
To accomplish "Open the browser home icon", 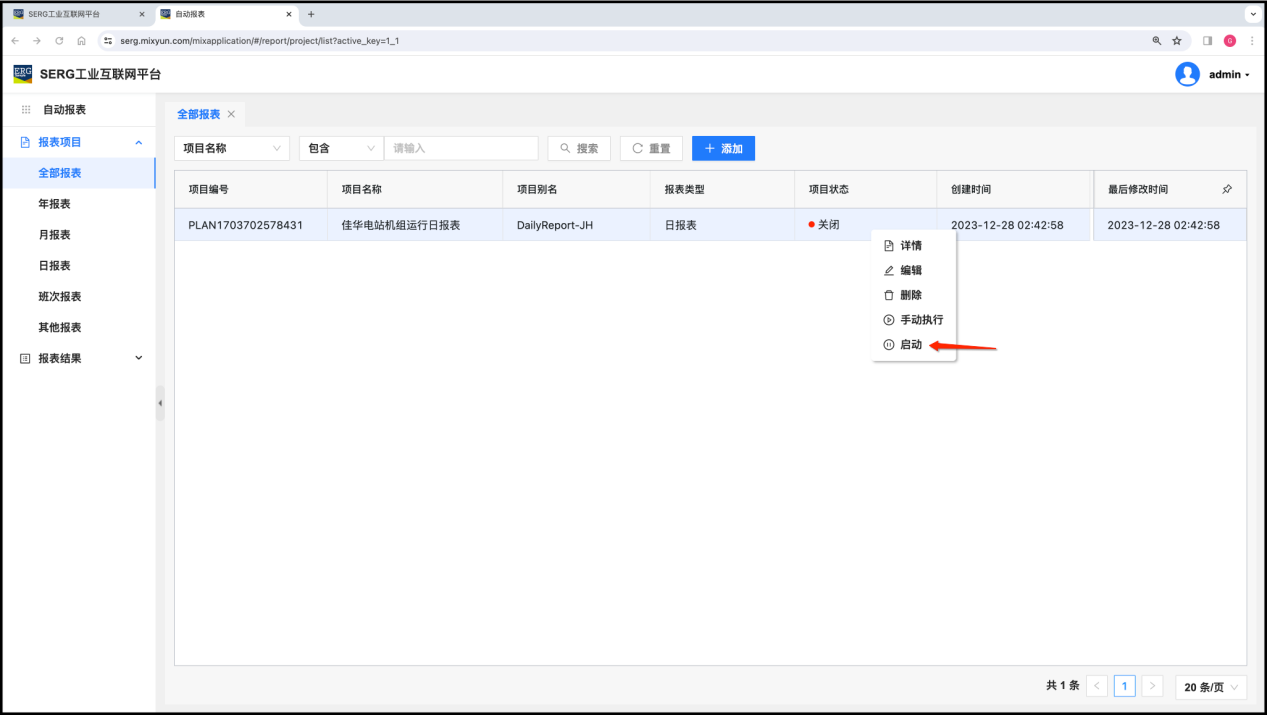I will tap(82, 41).
